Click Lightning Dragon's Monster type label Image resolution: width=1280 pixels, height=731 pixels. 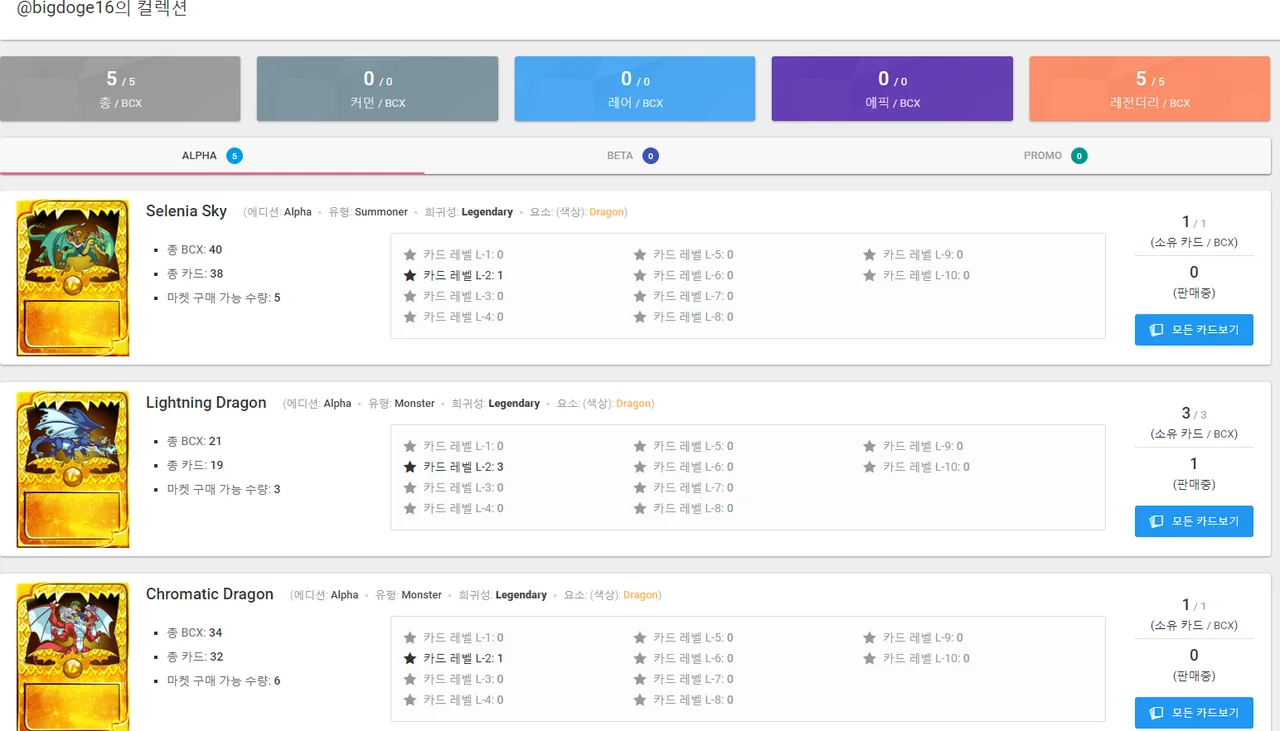[415, 404]
